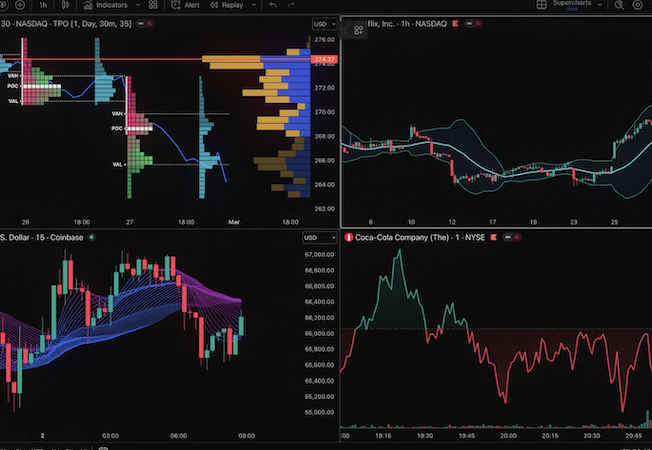The width and height of the screenshot is (652, 450).
Task: Click the red flag icon on Netflix chart
Action: coord(456,24)
